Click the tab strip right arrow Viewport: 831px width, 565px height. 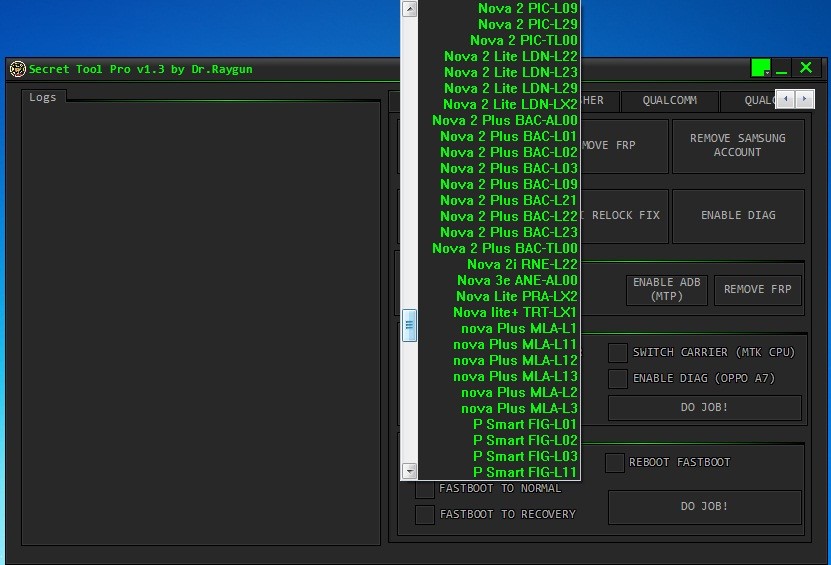point(805,99)
